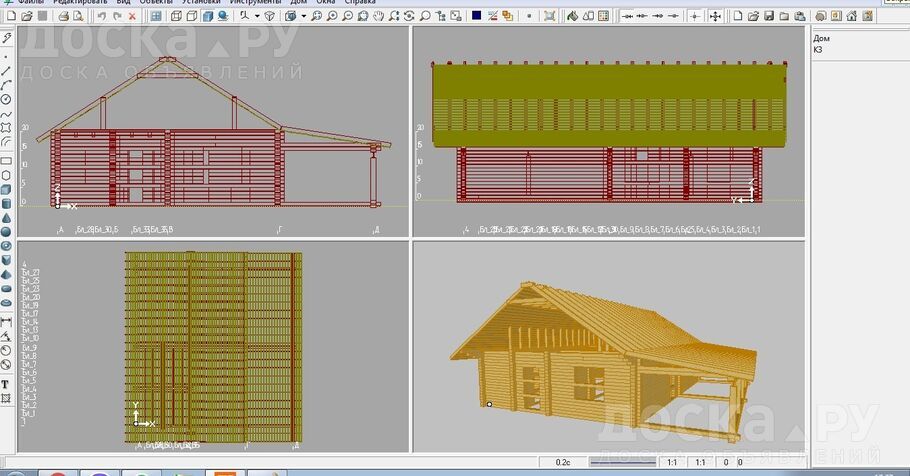910x476 pixels.
Task: Expand dropdown arrow beside the view cube
Action: [x=304, y=16]
